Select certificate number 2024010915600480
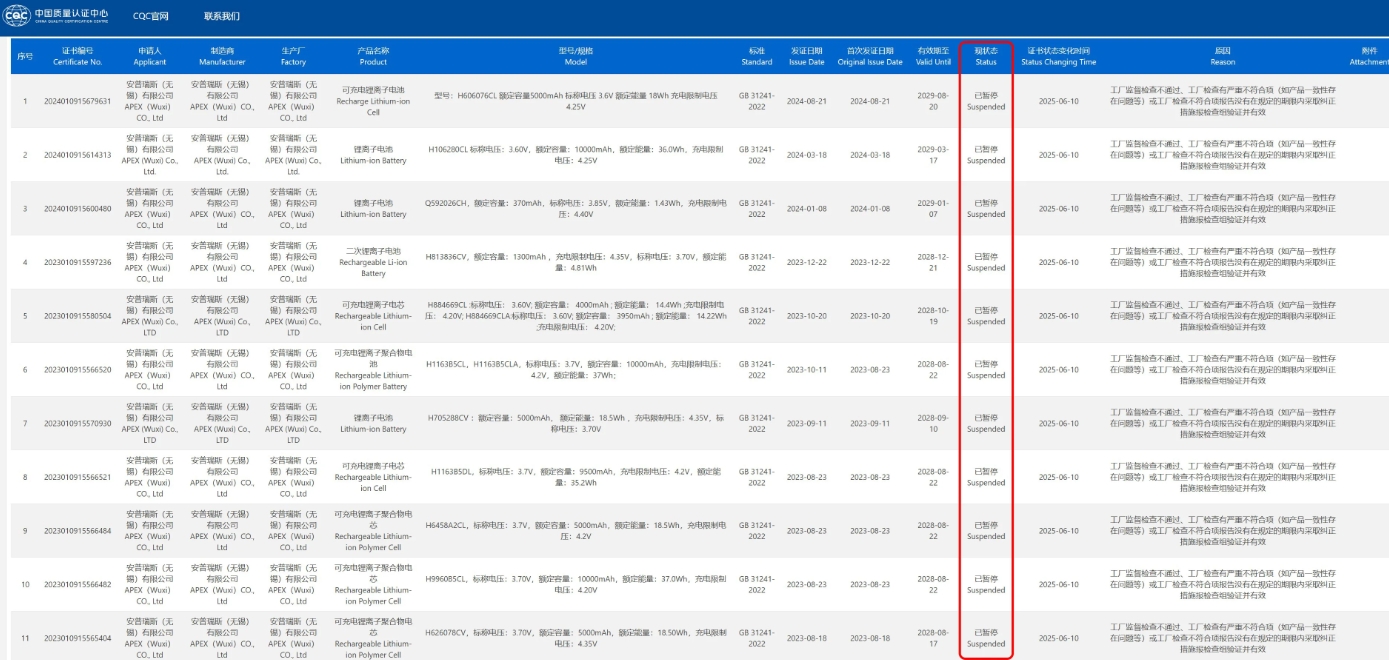The height and width of the screenshot is (660, 1389). coord(78,209)
